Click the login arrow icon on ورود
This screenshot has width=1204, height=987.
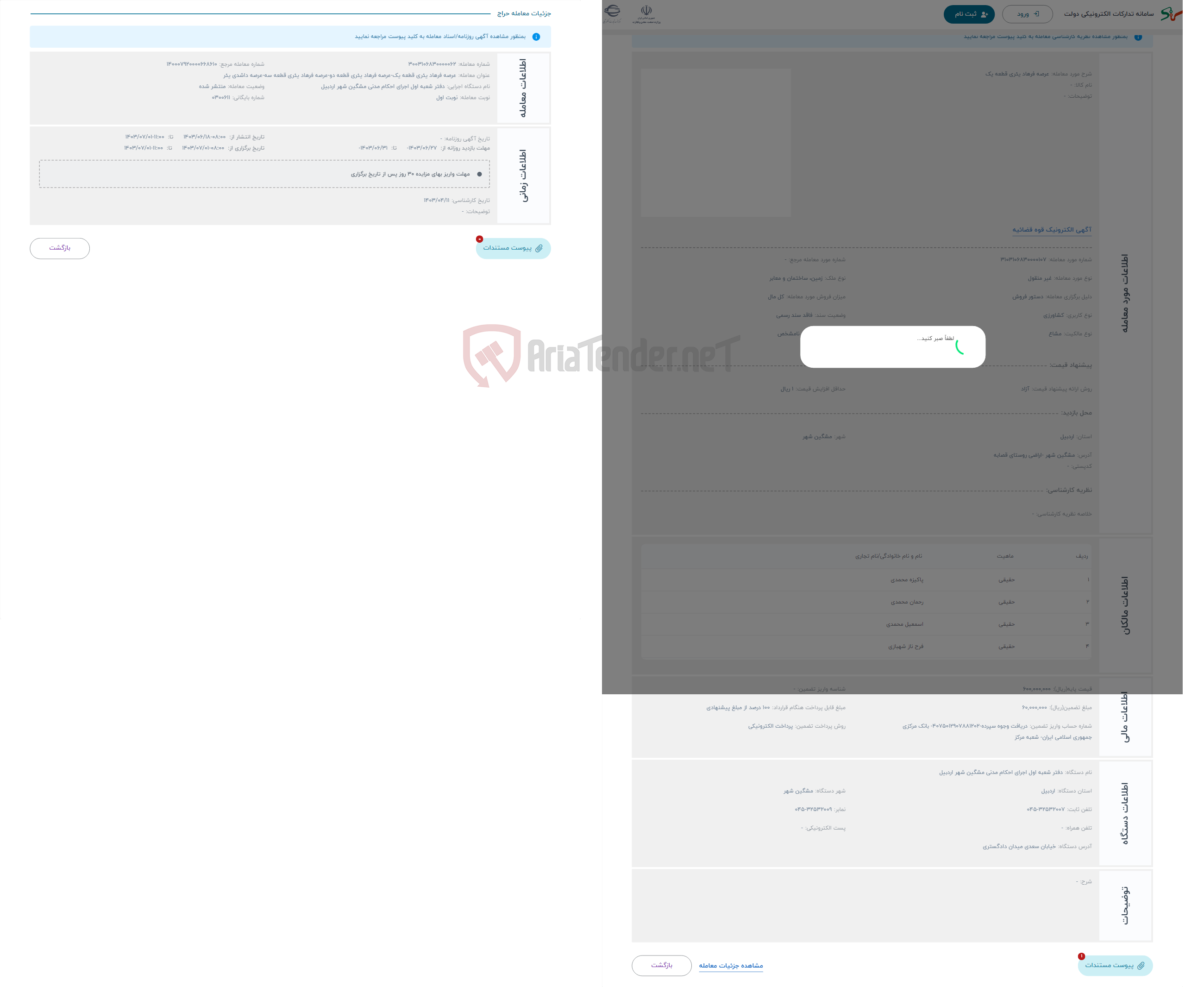coord(1036,14)
